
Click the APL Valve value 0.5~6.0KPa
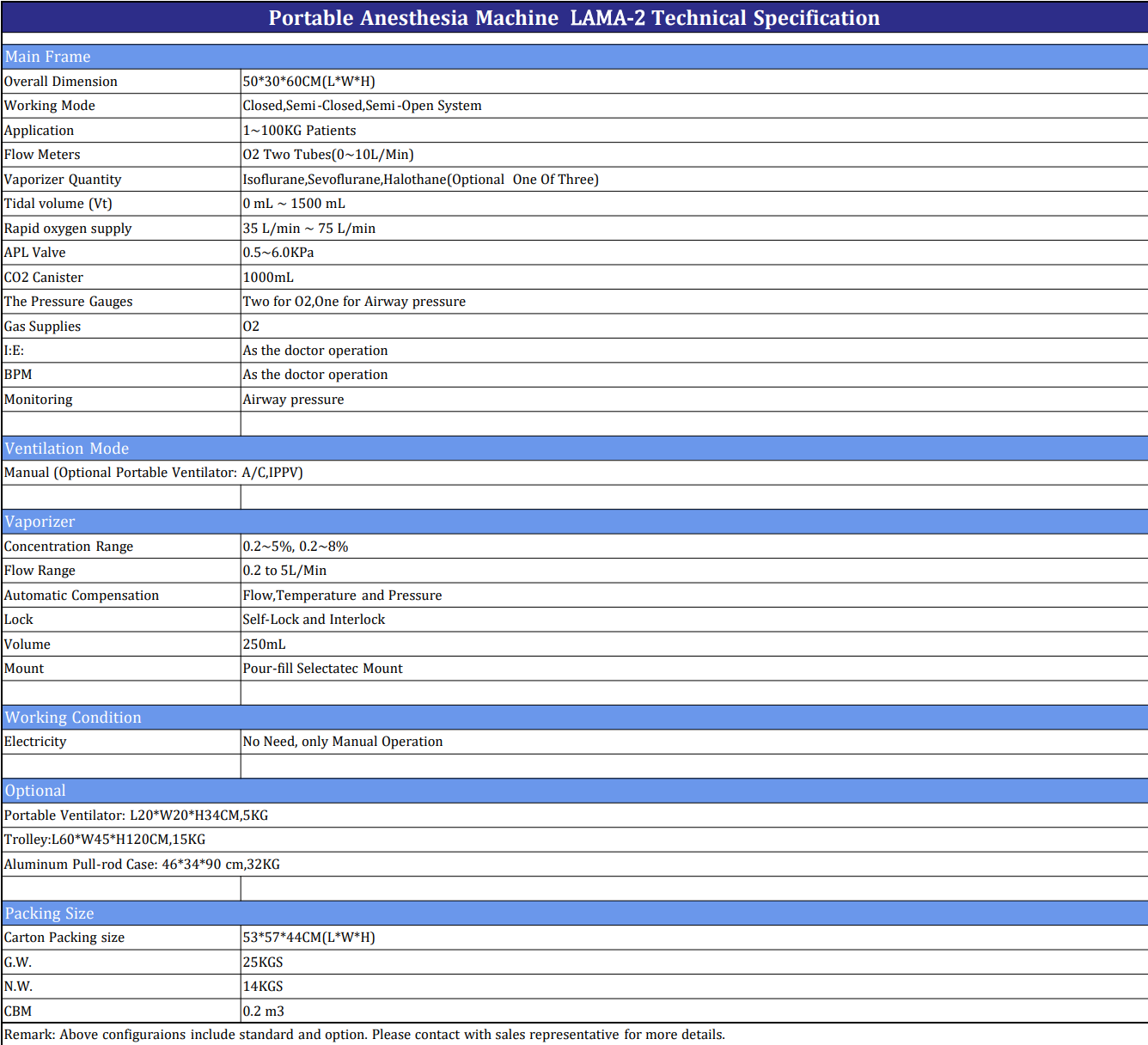point(278,253)
